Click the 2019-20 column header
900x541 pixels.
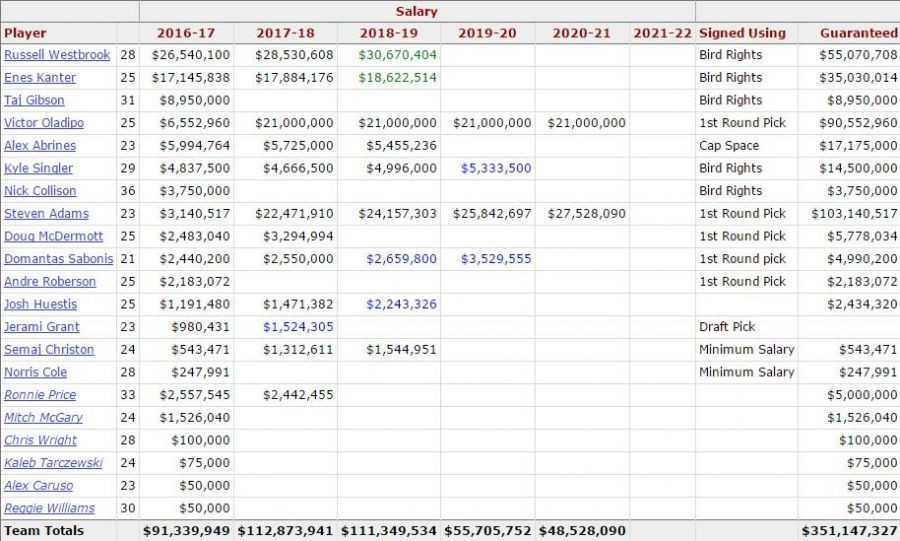[x=487, y=33]
